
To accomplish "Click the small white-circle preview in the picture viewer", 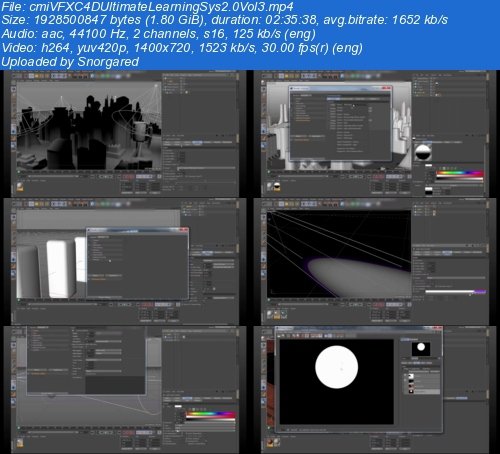I will [x=421, y=348].
